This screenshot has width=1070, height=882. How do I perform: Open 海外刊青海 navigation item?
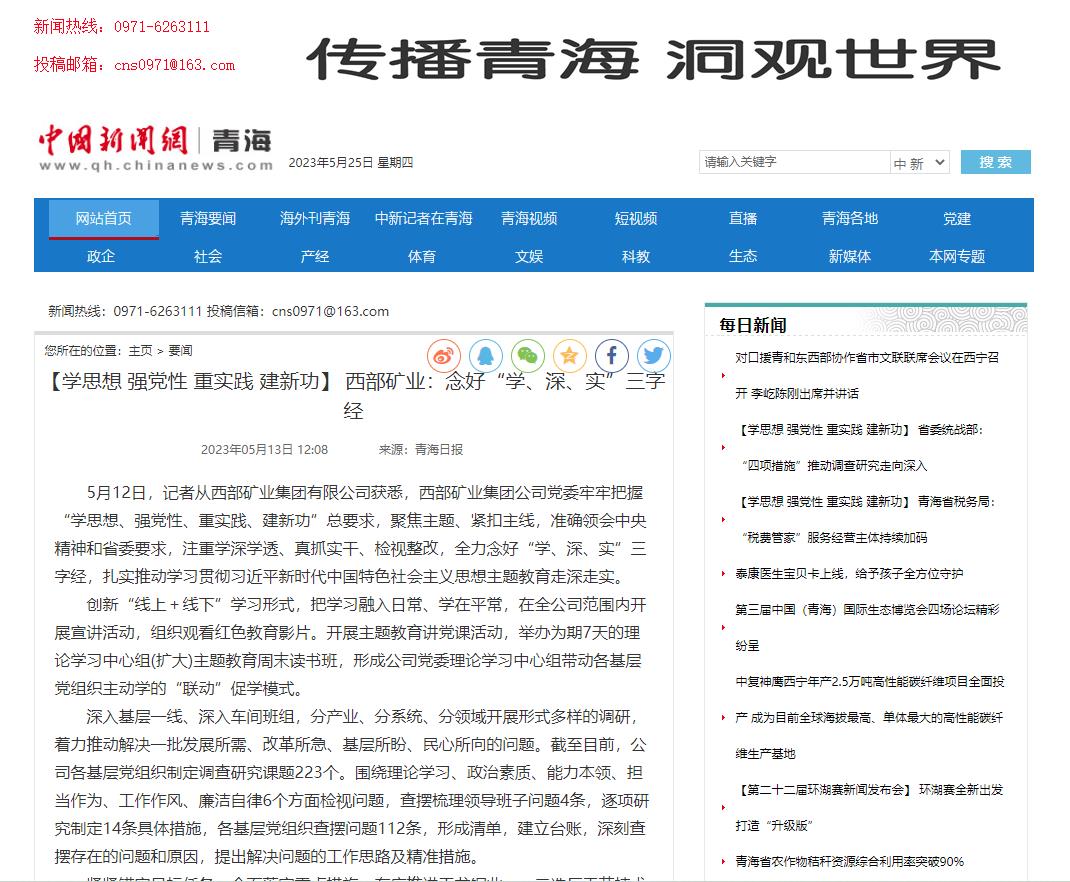tap(315, 218)
